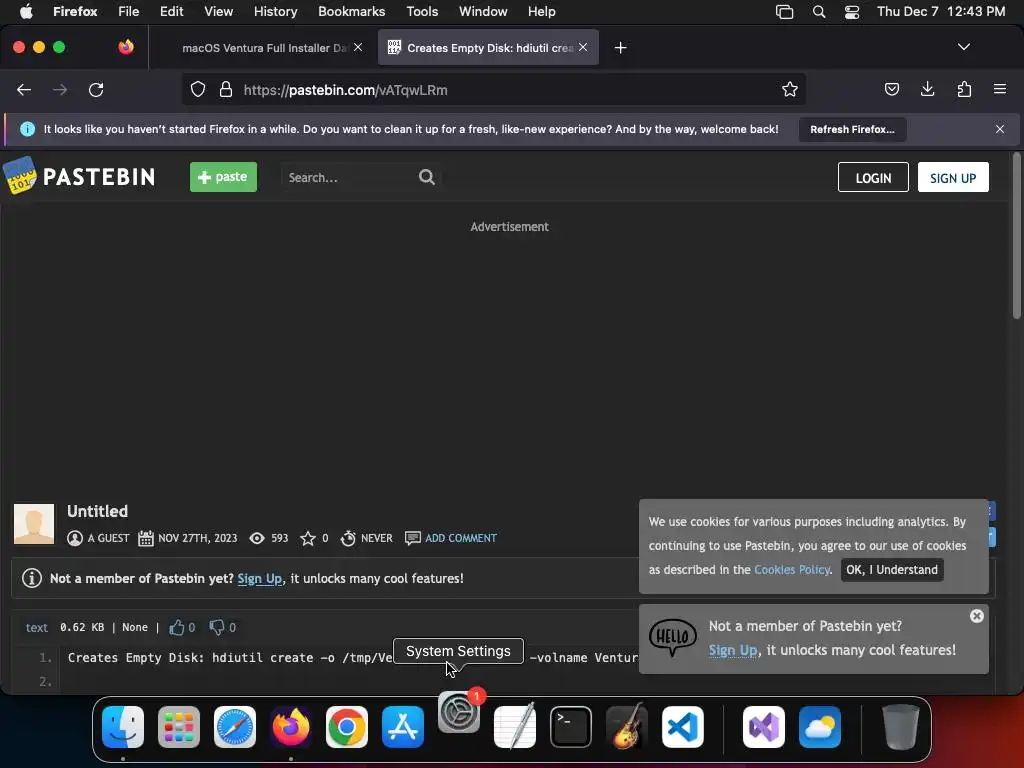The height and width of the screenshot is (768, 1024).
Task: Launch Google Chrome from the Dock
Action: (x=347, y=727)
